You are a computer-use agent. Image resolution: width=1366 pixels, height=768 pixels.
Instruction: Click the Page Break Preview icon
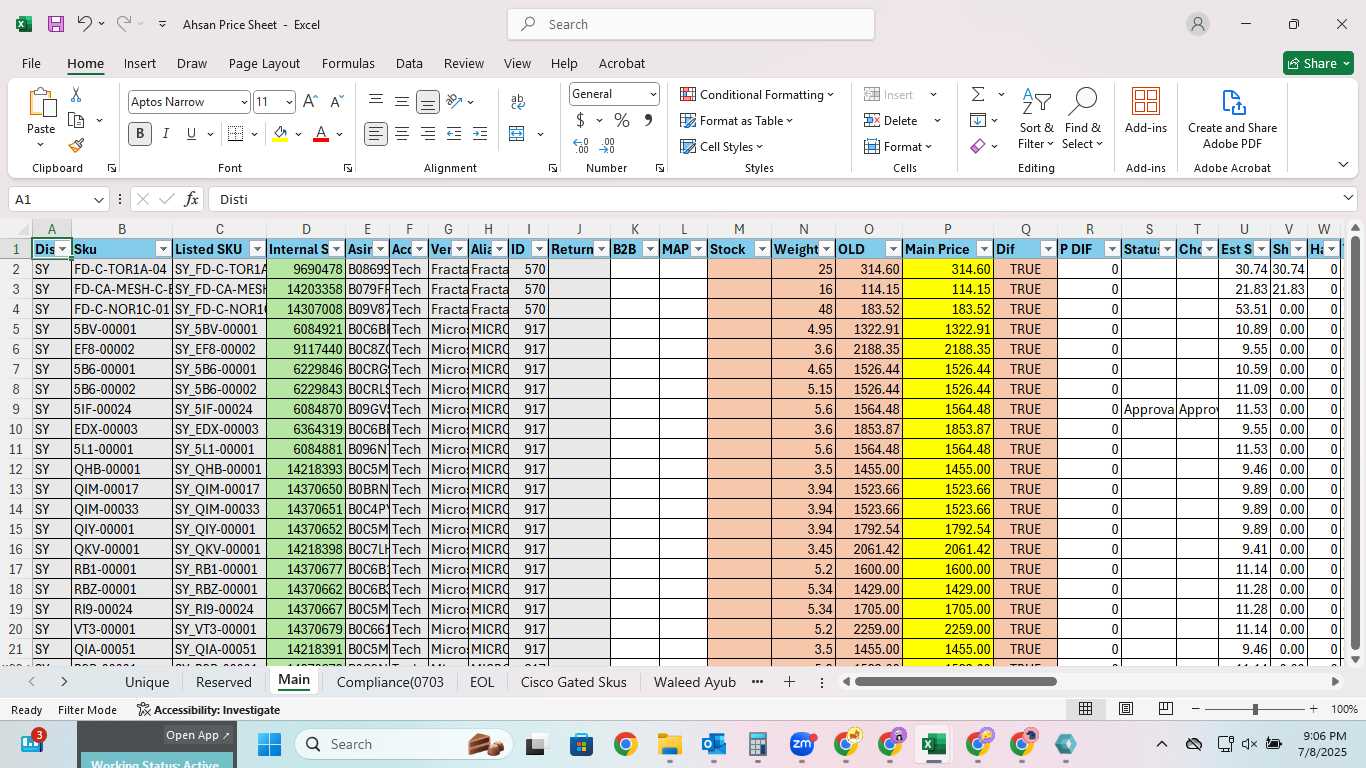(x=1165, y=709)
